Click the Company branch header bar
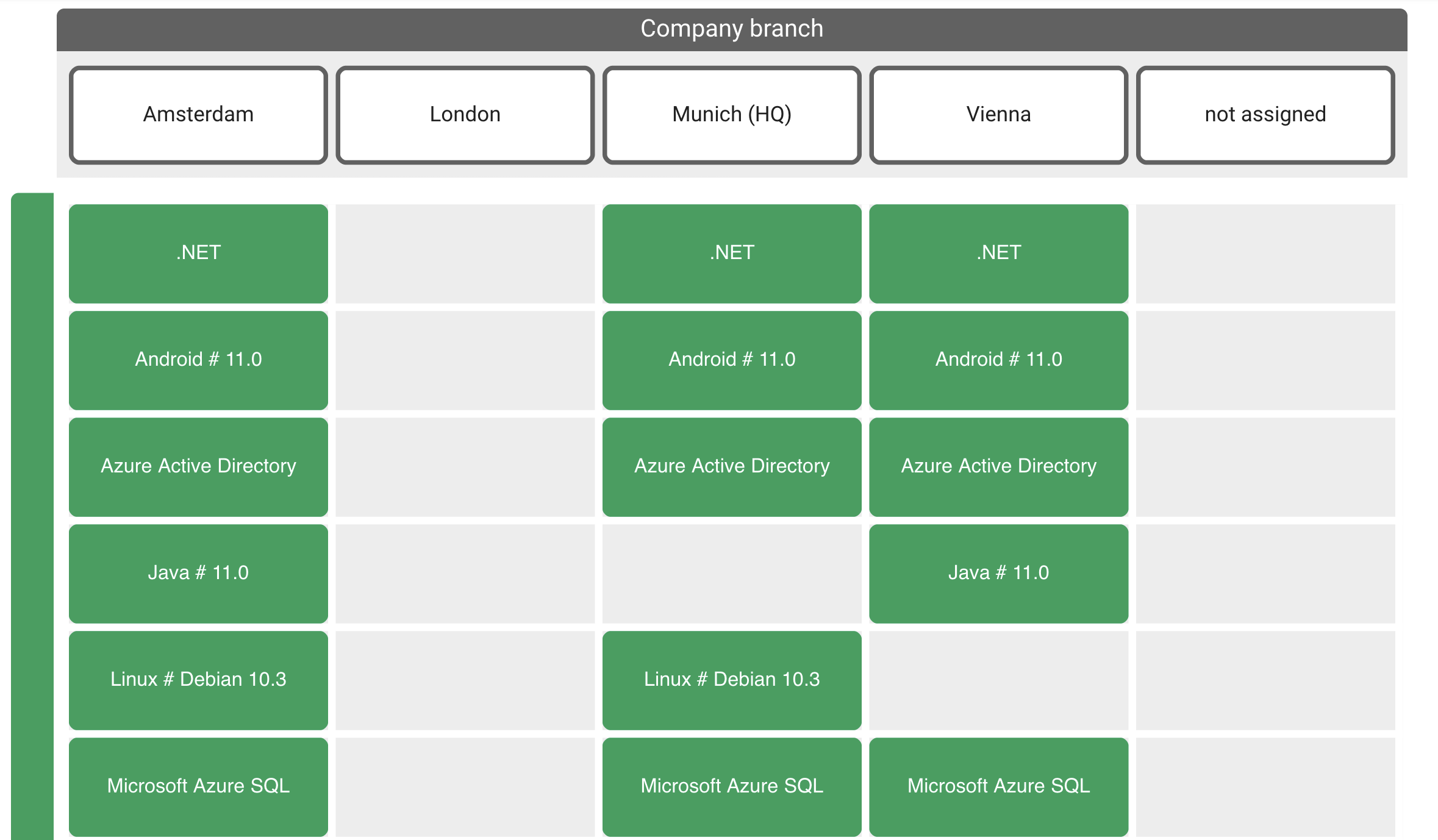This screenshot has width=1438, height=840. coord(731,29)
